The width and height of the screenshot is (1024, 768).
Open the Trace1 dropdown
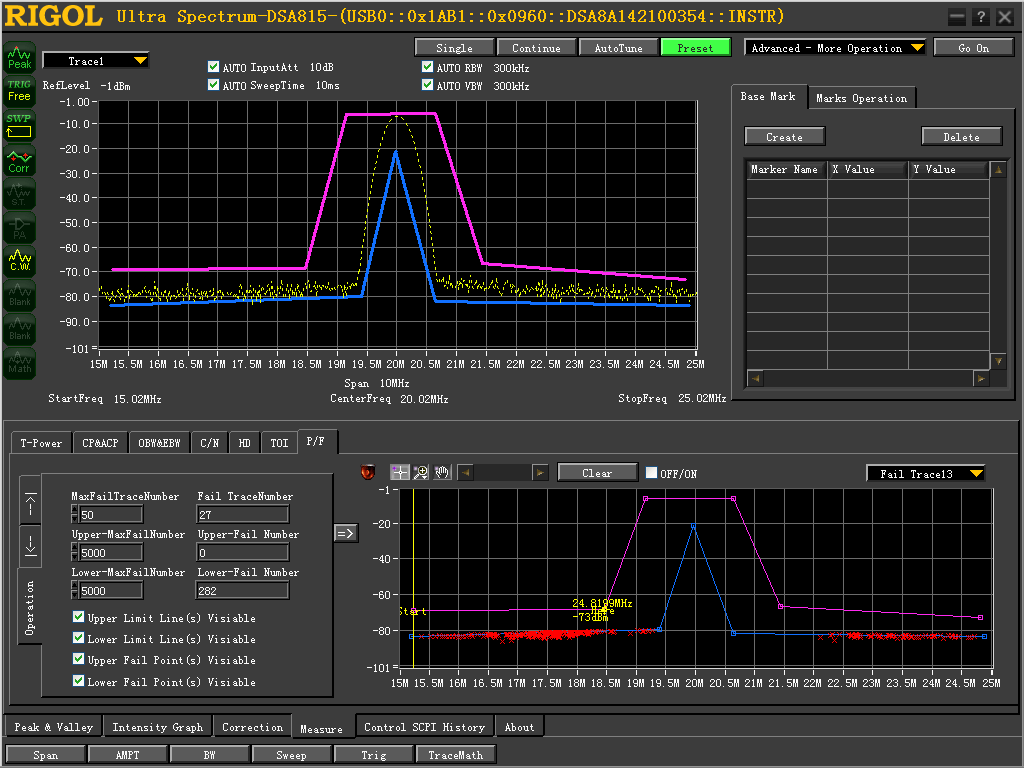click(x=95, y=61)
